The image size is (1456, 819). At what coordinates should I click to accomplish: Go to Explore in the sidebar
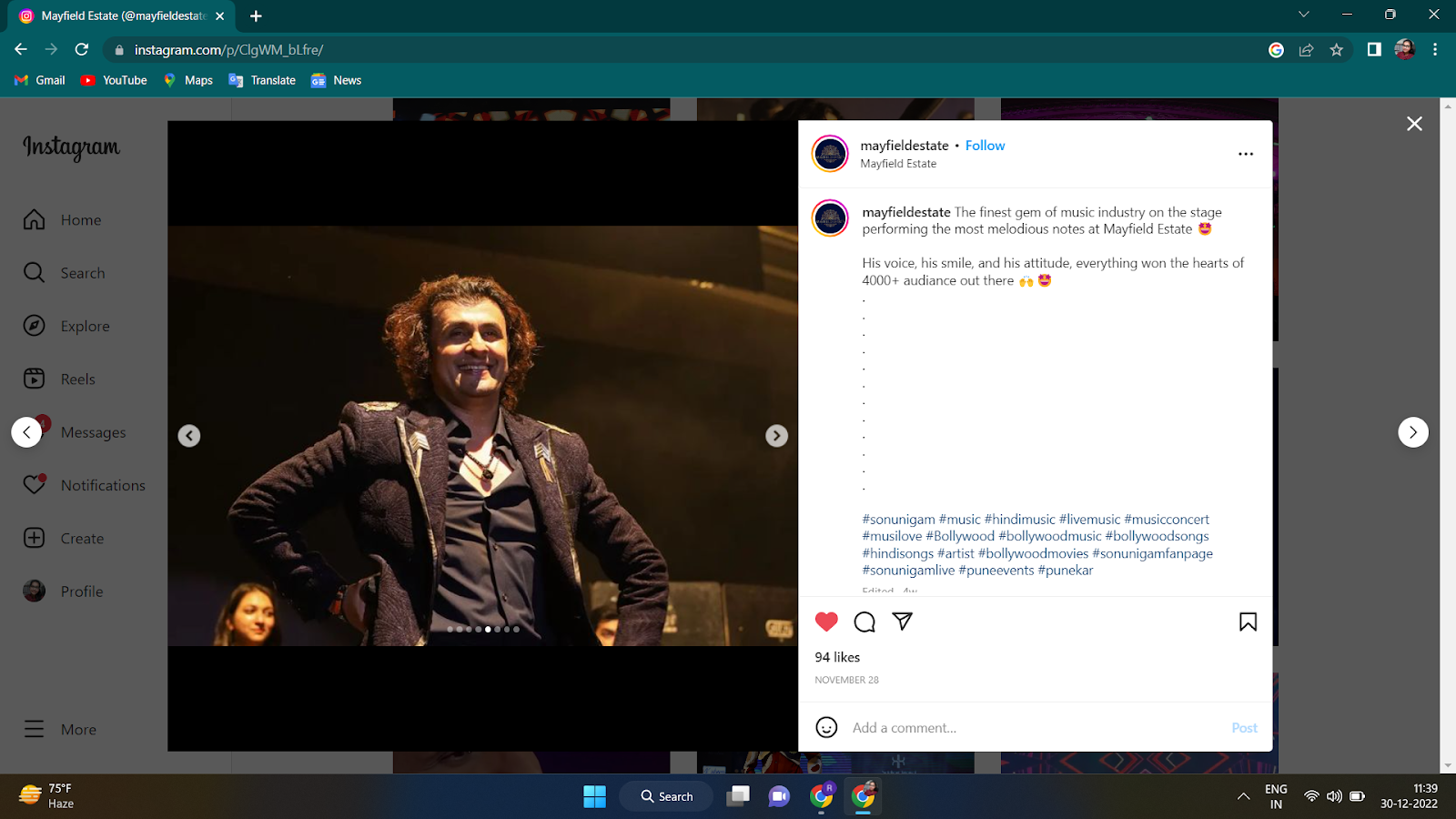[x=66, y=326]
